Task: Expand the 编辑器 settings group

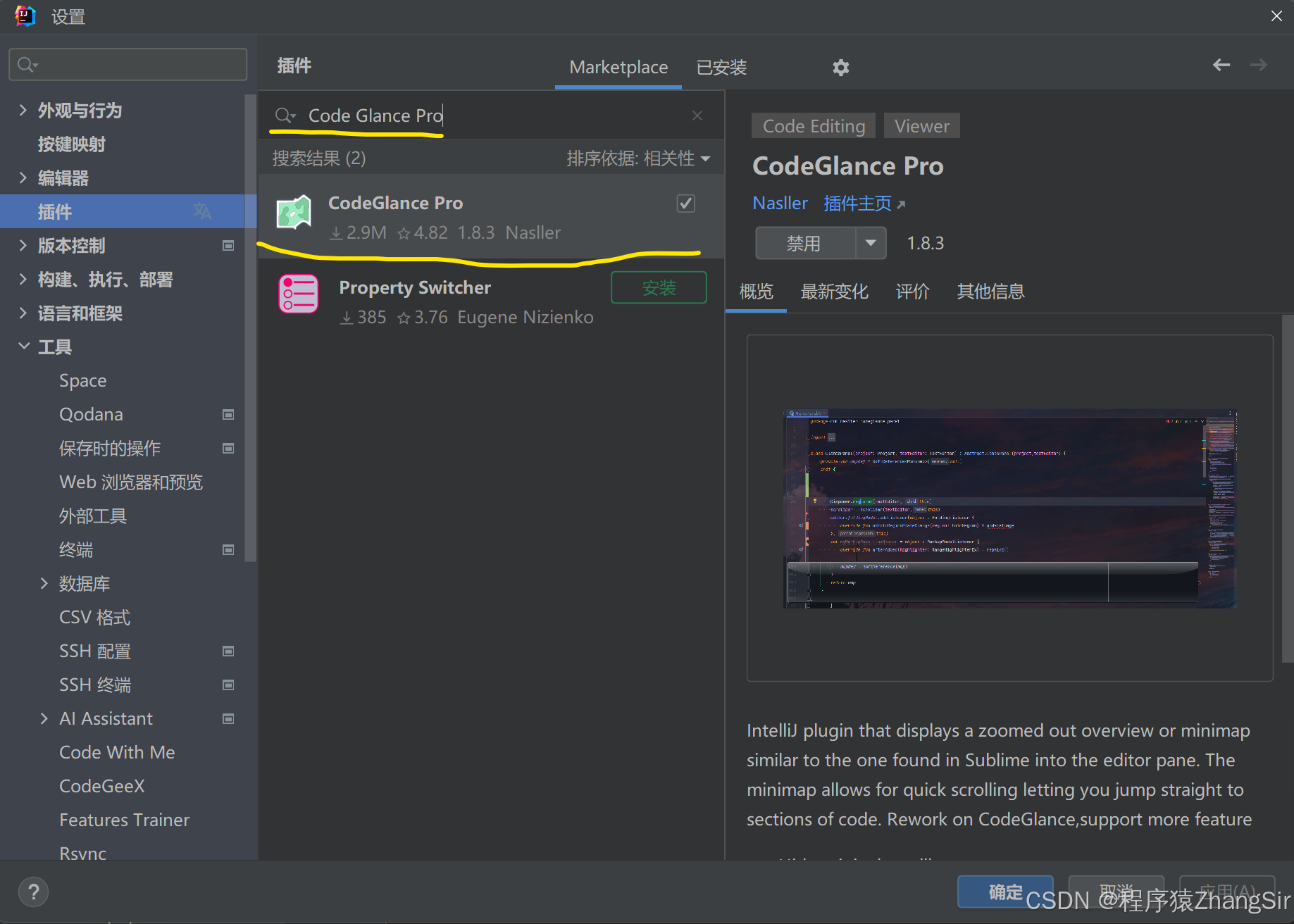Action: pyautogui.click(x=23, y=177)
